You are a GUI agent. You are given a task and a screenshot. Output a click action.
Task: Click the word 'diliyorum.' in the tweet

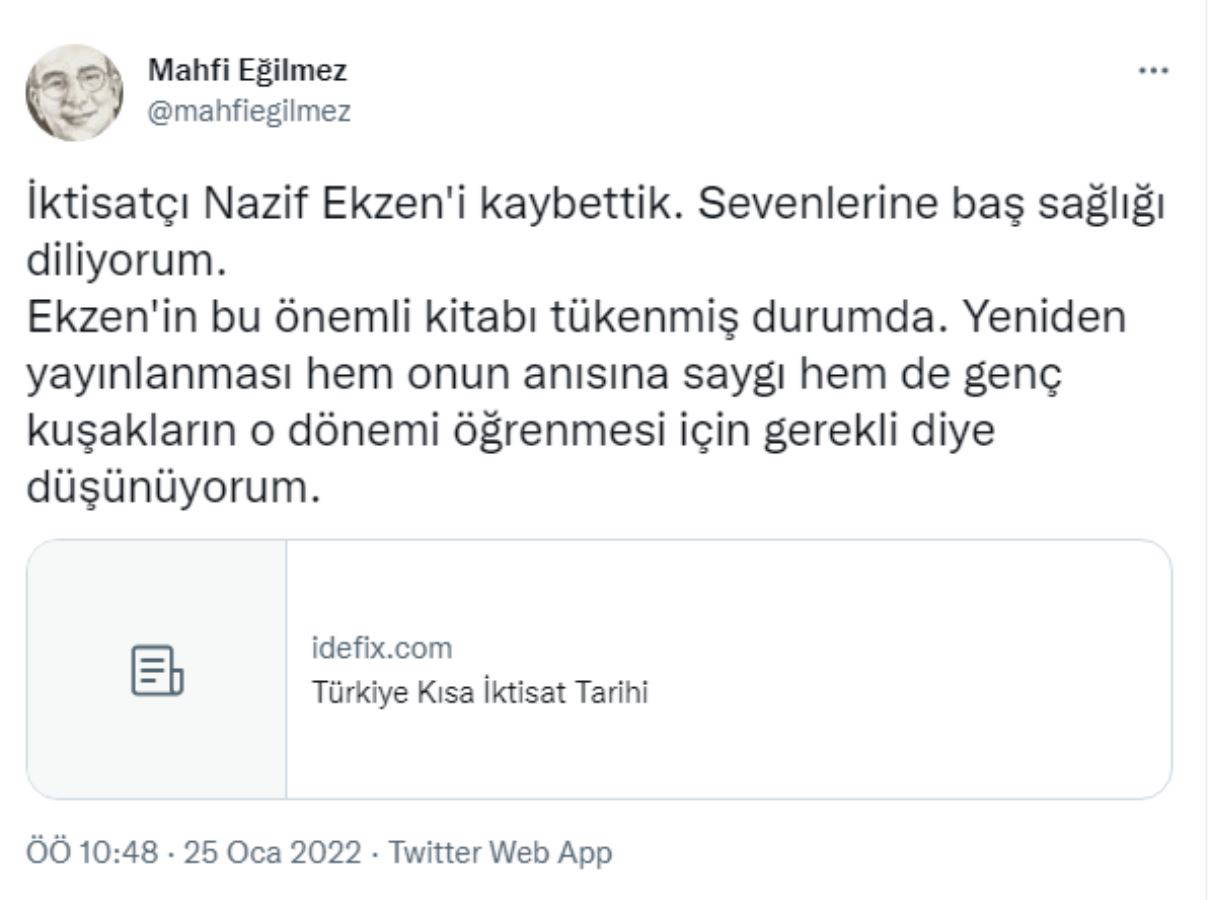tap(121, 262)
